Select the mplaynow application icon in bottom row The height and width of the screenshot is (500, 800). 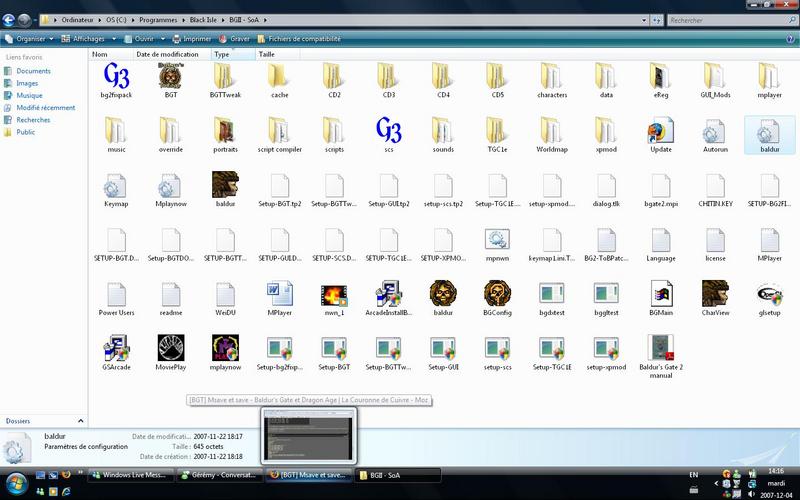(225, 348)
